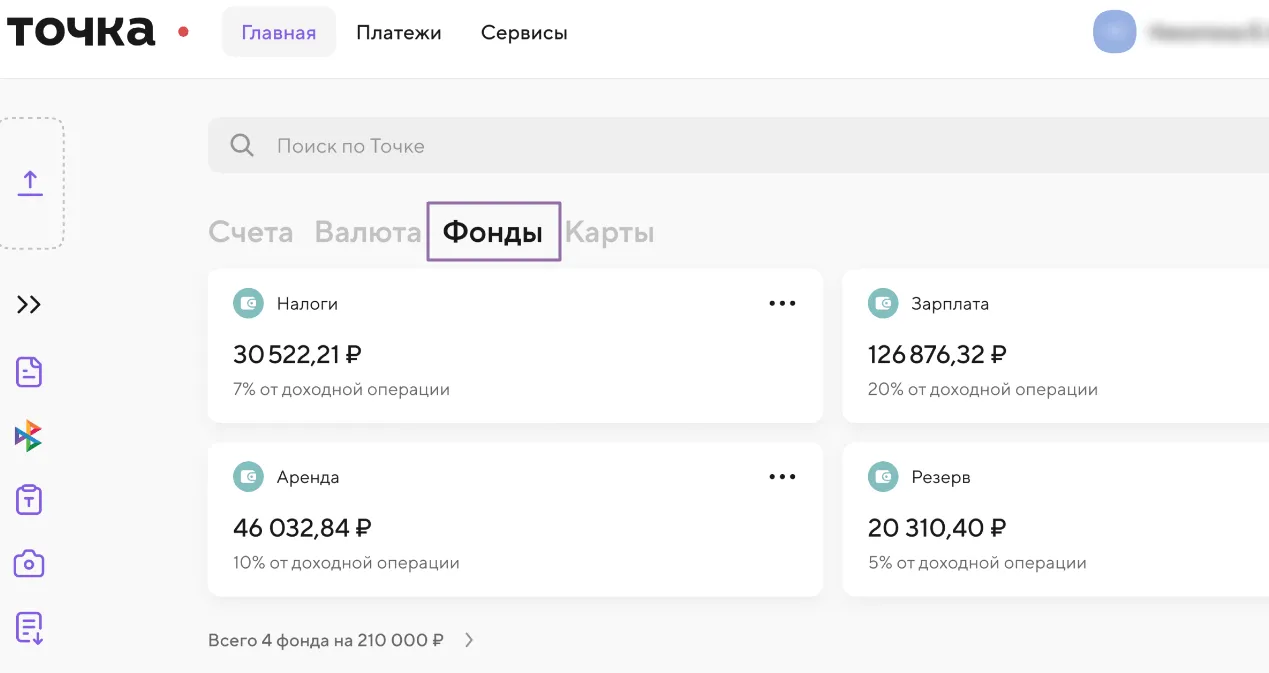Click the search magnifier in the search bar
This screenshot has width=1269, height=673.
(241, 145)
